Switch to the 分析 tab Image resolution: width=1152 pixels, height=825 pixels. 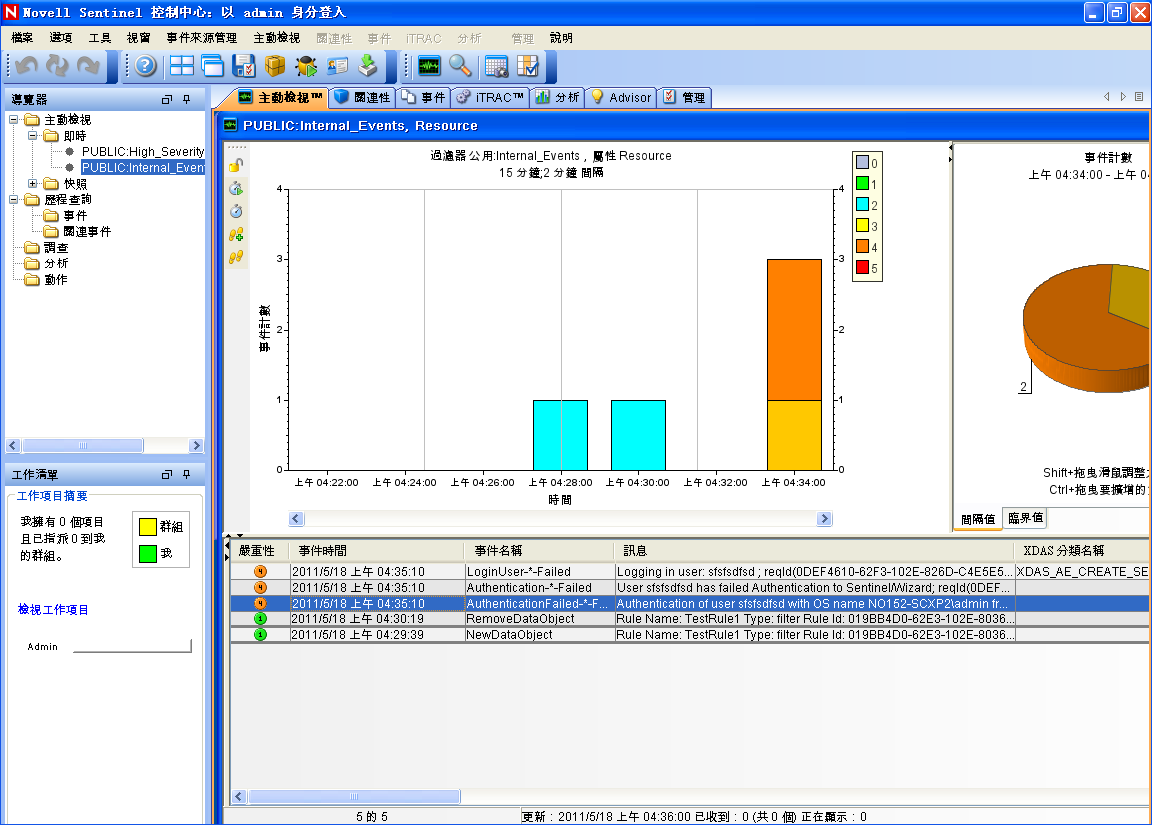[558, 97]
